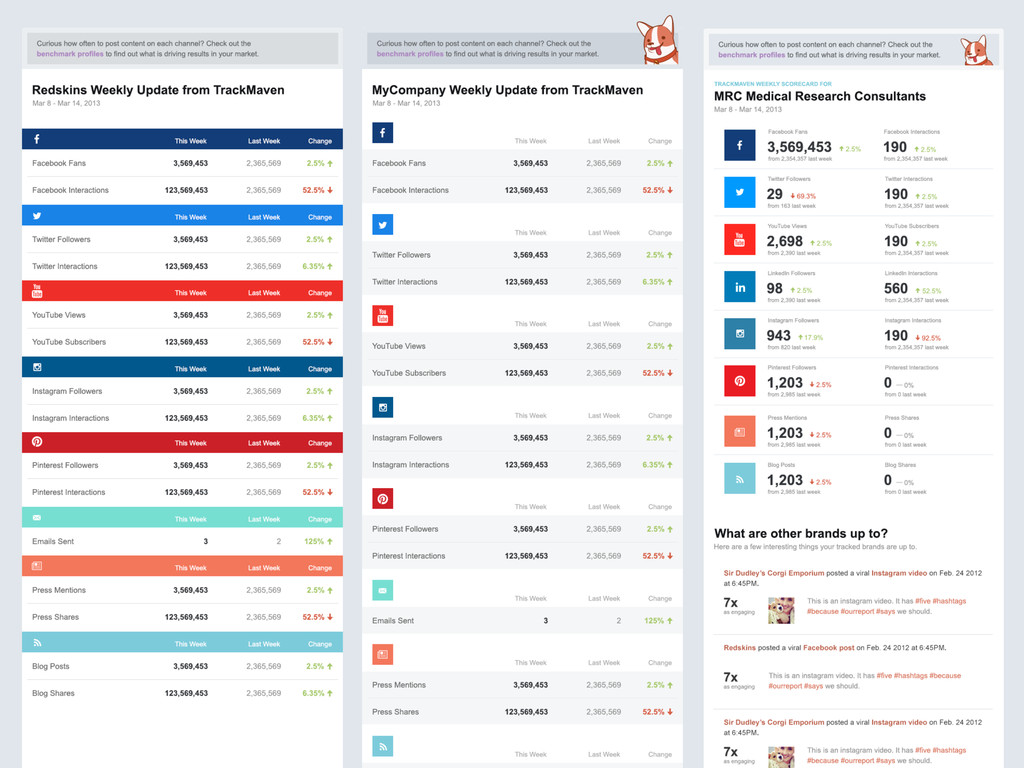Click Press Mentions row in Redskins panel
The image size is (1024, 768).
coord(182,590)
